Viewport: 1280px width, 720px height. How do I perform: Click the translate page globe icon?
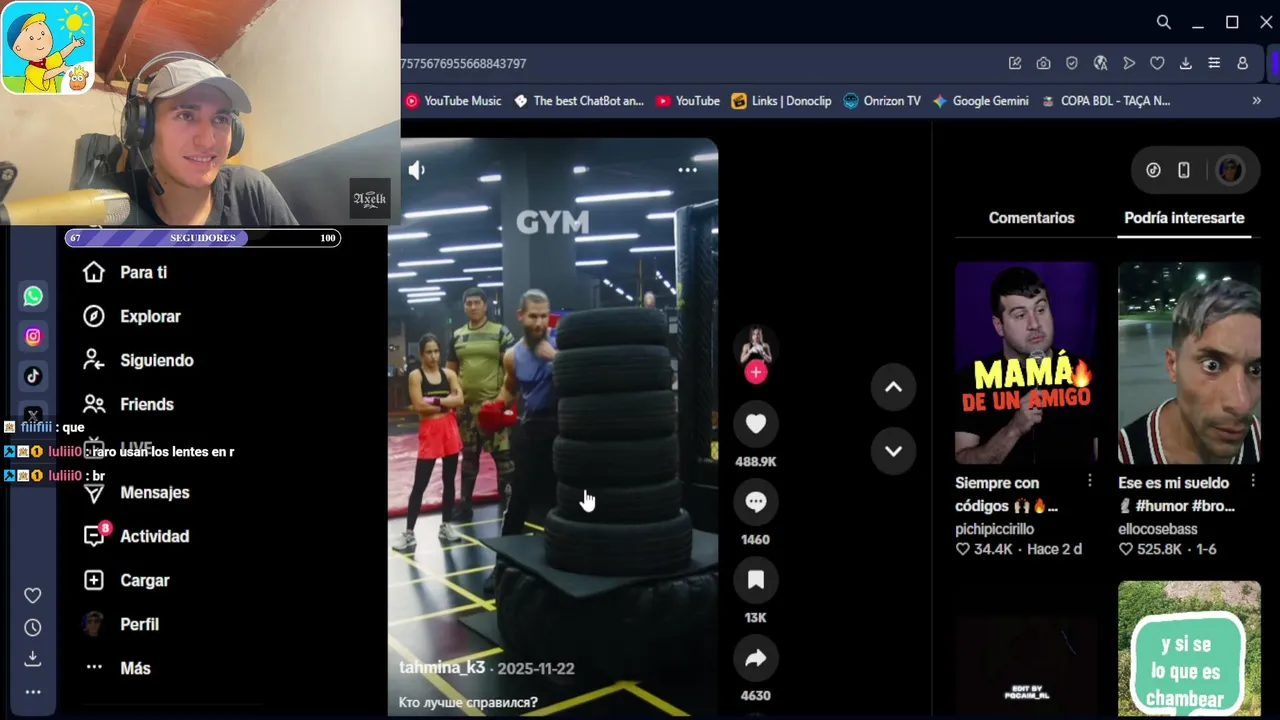coord(1100,63)
